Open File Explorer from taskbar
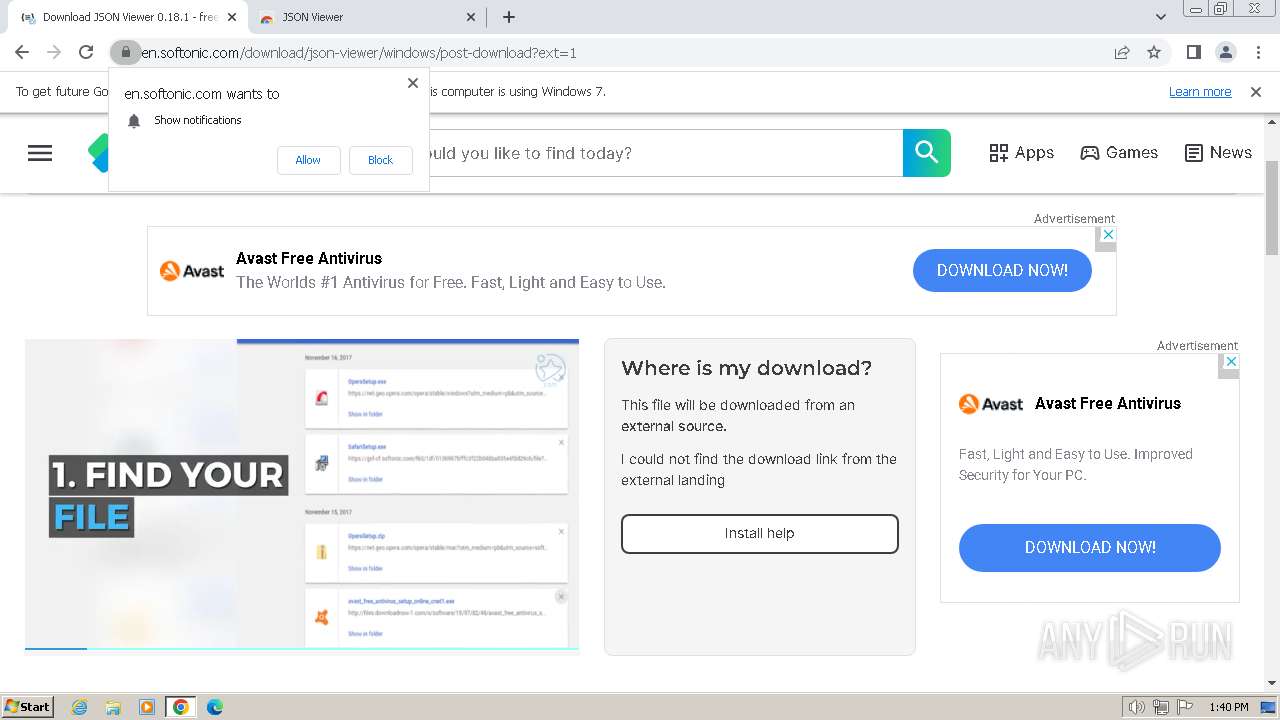The width and height of the screenshot is (1280, 720). click(113, 707)
